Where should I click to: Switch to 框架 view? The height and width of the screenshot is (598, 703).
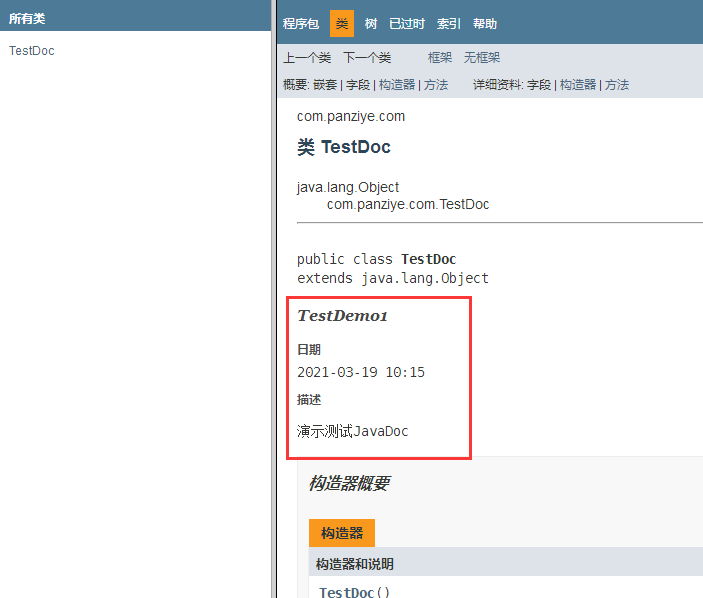(x=440, y=57)
